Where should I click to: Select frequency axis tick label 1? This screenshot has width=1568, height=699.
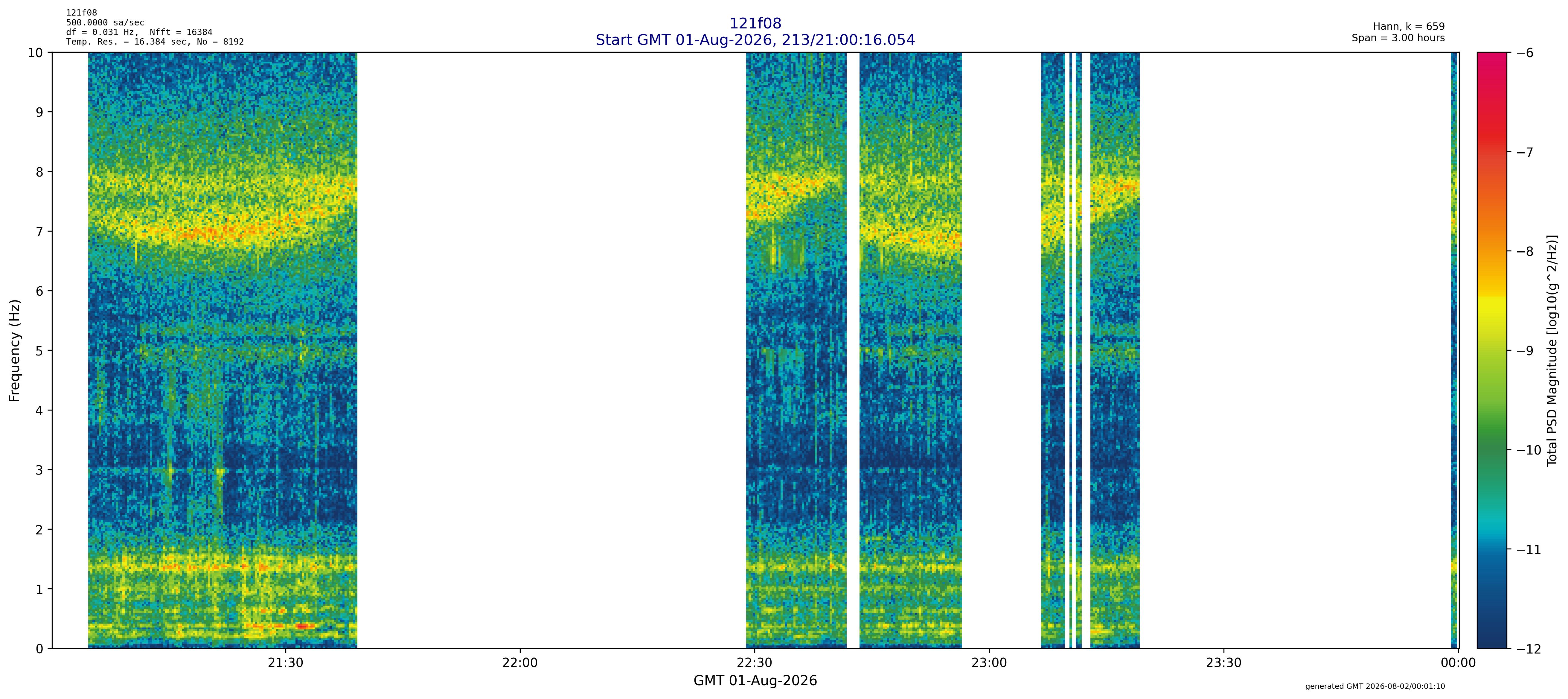pos(39,590)
